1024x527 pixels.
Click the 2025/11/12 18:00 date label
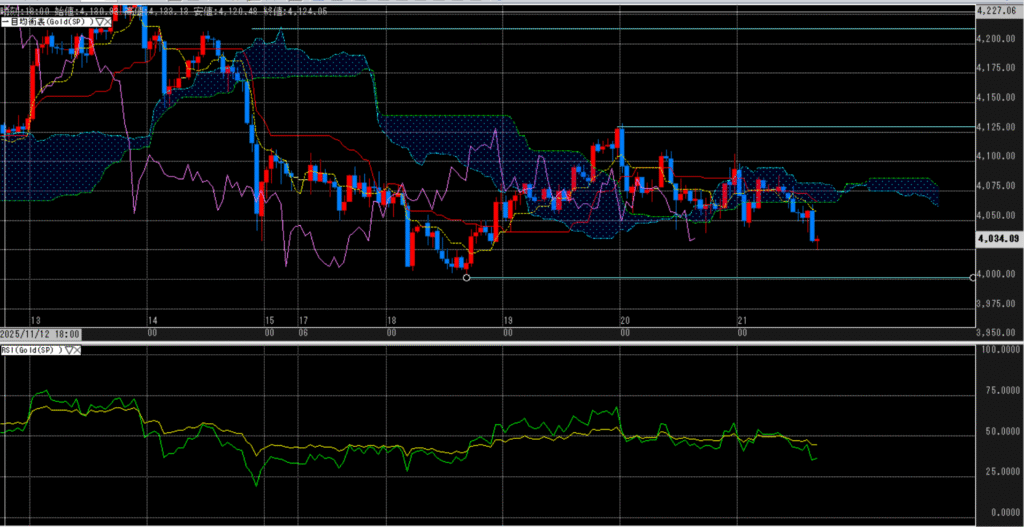(40, 333)
